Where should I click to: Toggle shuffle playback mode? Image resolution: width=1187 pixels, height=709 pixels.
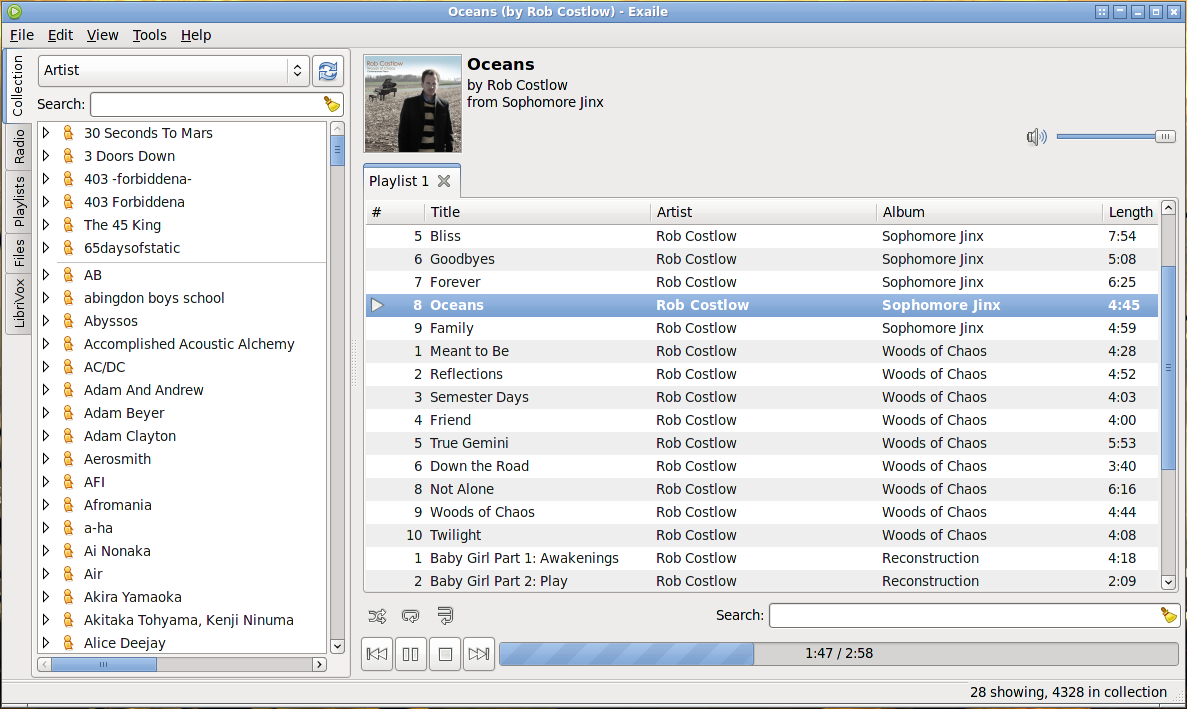pos(377,616)
